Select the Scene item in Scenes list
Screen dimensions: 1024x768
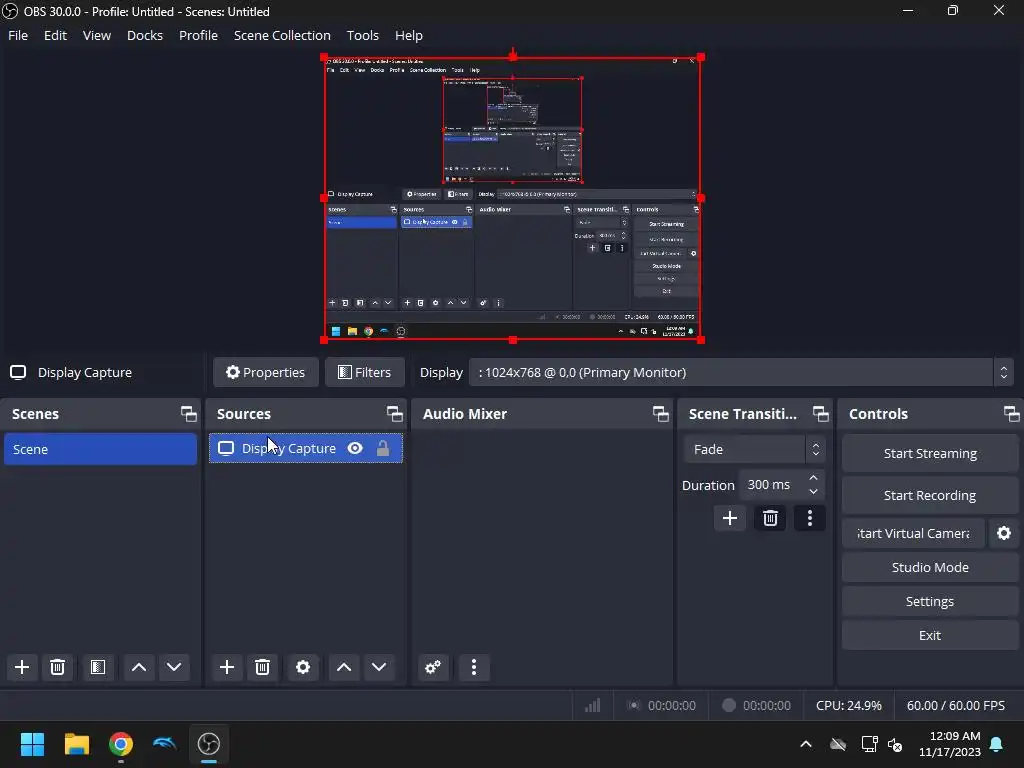[x=101, y=449]
